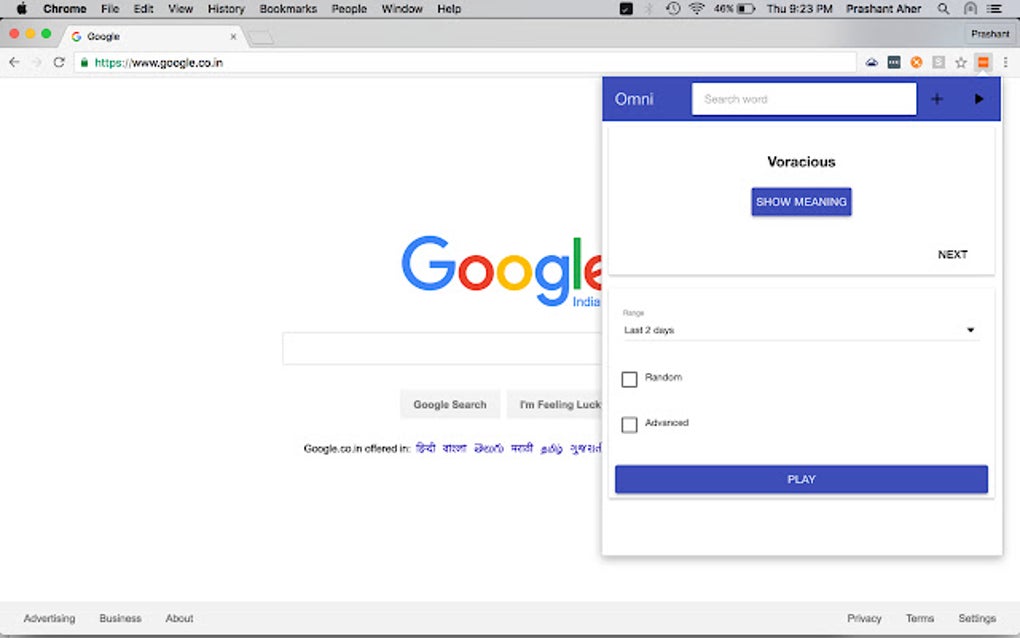Image resolution: width=1020 pixels, height=638 pixels.
Task: Open Chrome's vertical dots menu
Action: tap(1005, 62)
